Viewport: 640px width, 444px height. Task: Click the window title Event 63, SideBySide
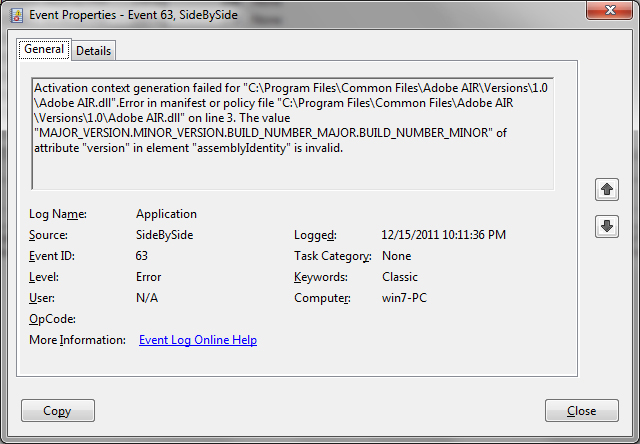[182, 15]
